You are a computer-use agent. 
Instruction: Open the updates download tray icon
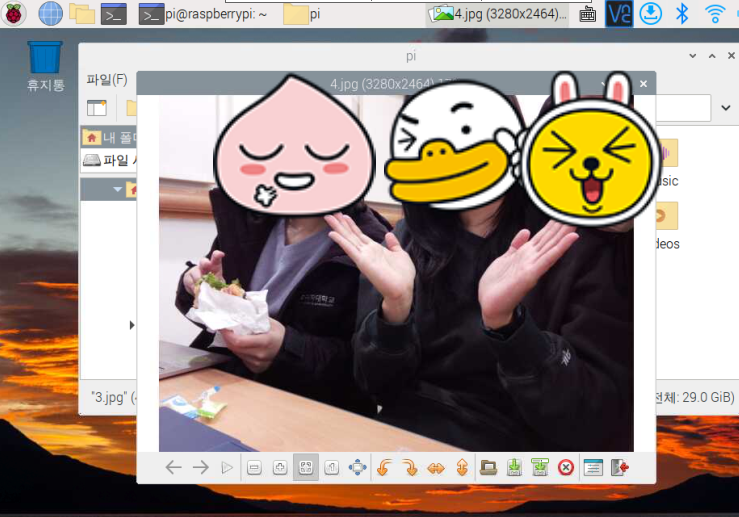tap(651, 14)
